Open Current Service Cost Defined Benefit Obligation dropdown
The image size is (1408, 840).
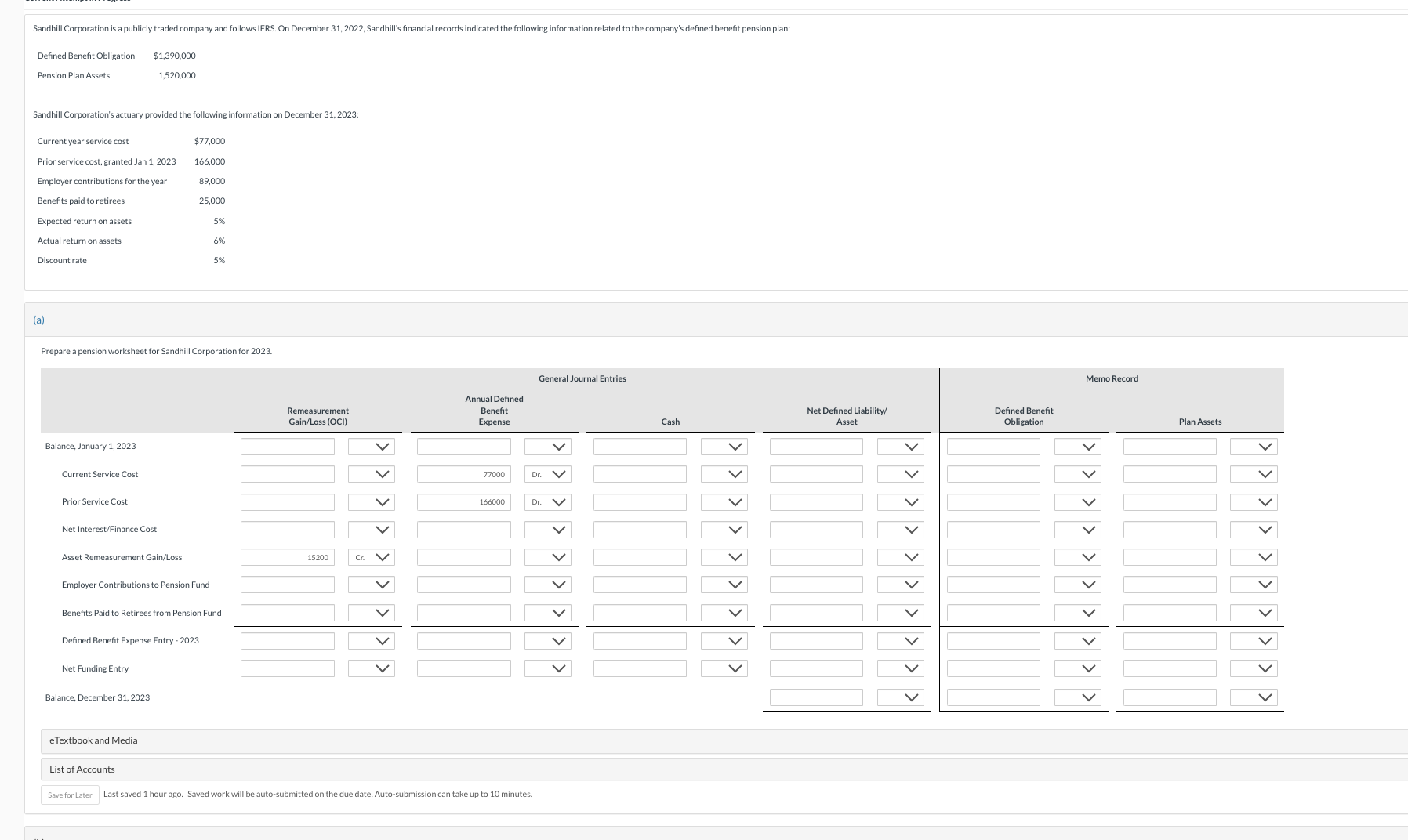click(1078, 474)
